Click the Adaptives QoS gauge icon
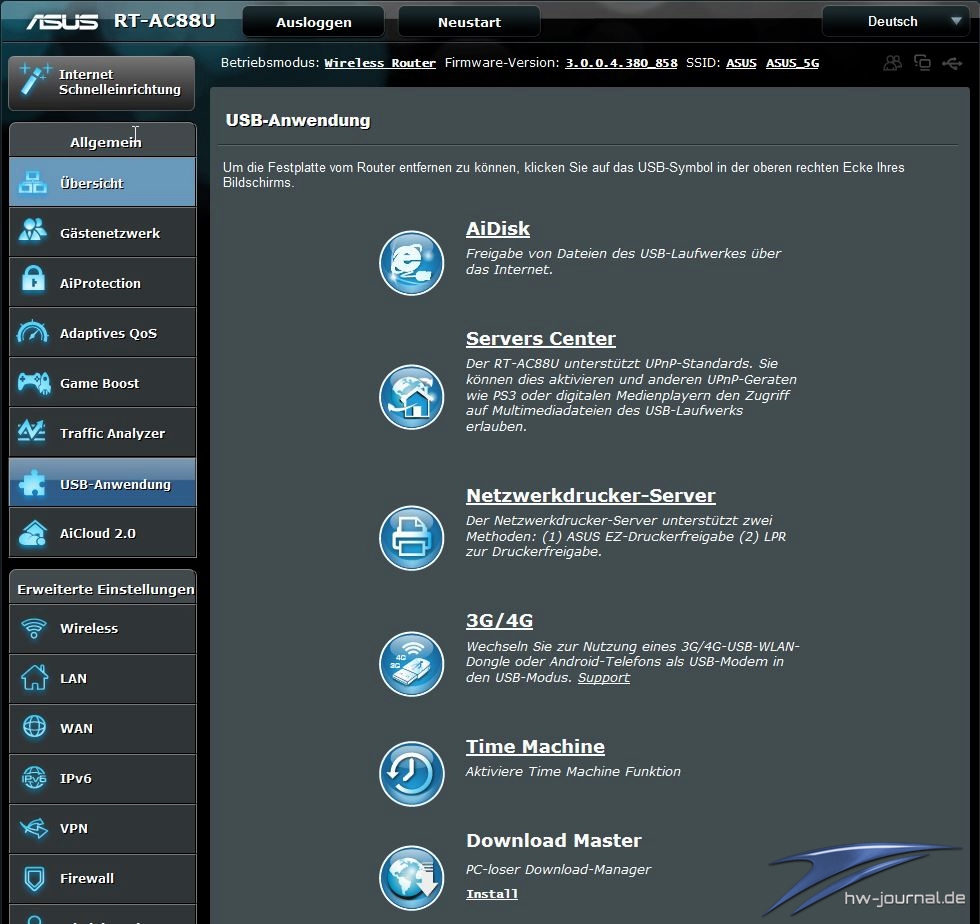 pos(32,331)
